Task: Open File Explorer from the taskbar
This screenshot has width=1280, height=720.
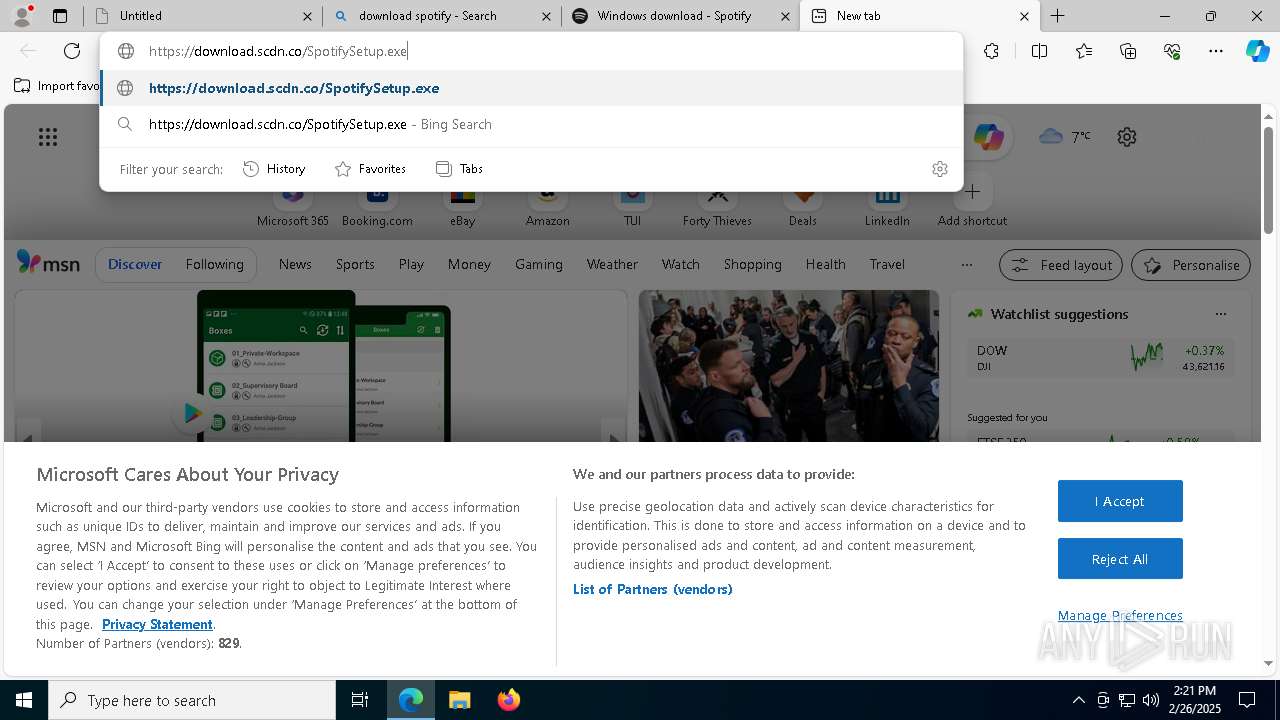Action: [x=459, y=700]
